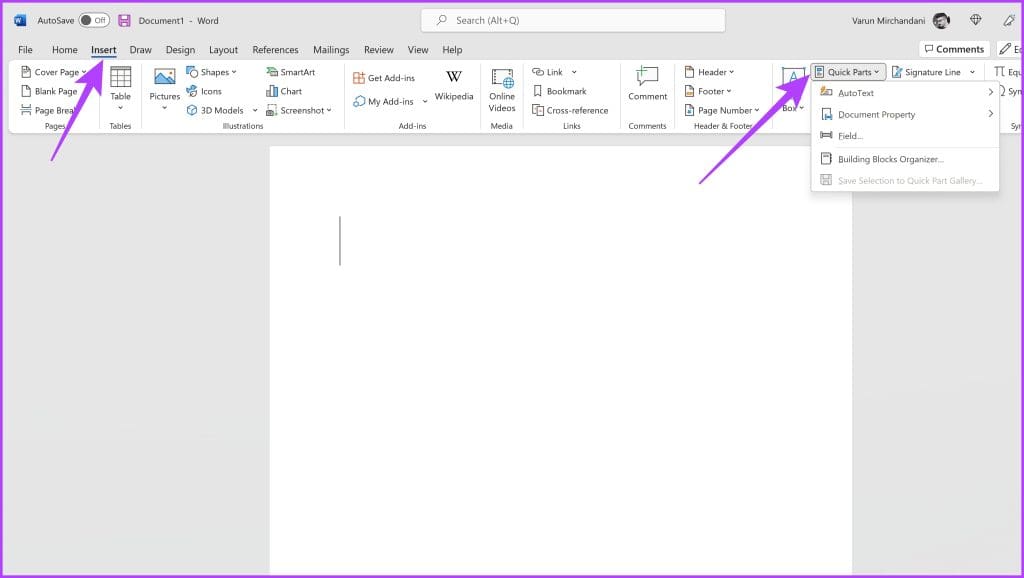The width and height of the screenshot is (1024, 578).
Task: Open the Footer dropdown
Action: [708, 91]
